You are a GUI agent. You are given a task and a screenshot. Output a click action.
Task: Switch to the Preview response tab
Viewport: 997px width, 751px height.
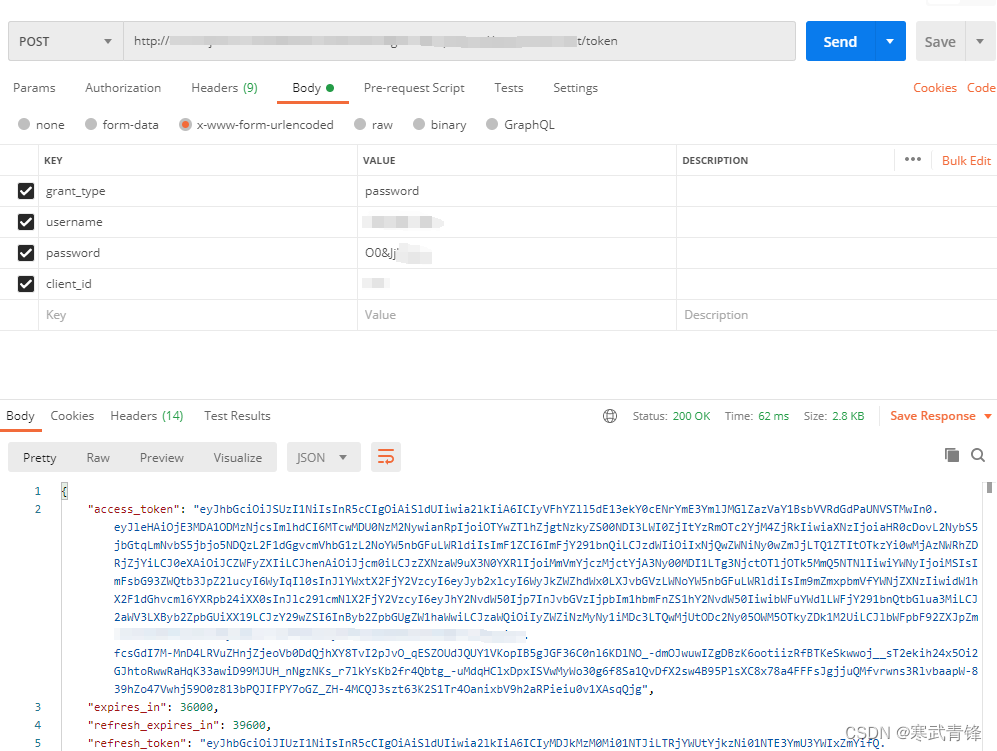tap(161, 457)
